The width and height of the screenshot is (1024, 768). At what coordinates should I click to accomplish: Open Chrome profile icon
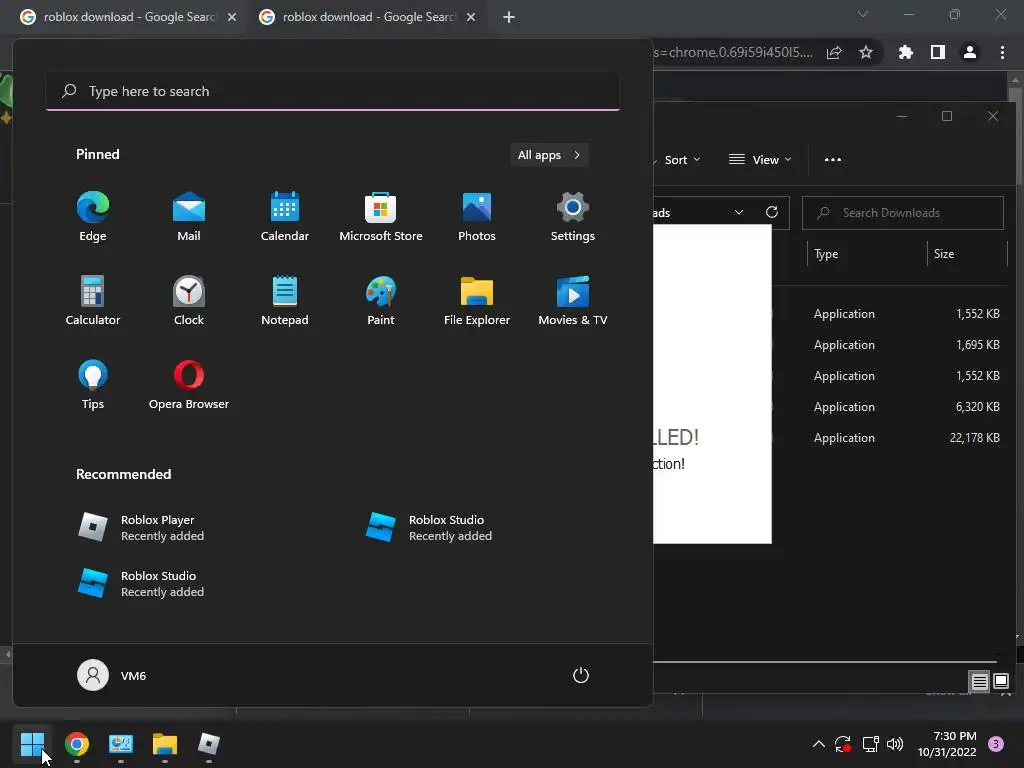point(970,52)
